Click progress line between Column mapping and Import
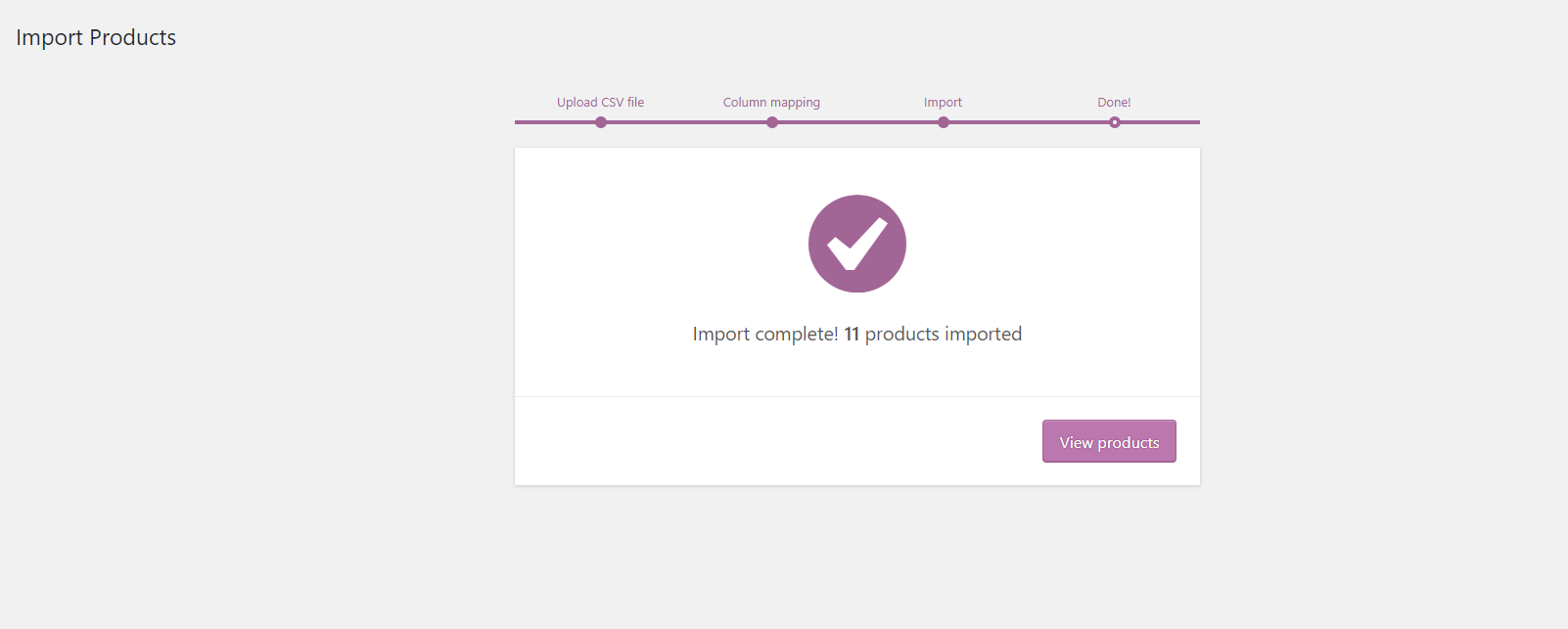This screenshot has height=629, width=1568. (857, 122)
